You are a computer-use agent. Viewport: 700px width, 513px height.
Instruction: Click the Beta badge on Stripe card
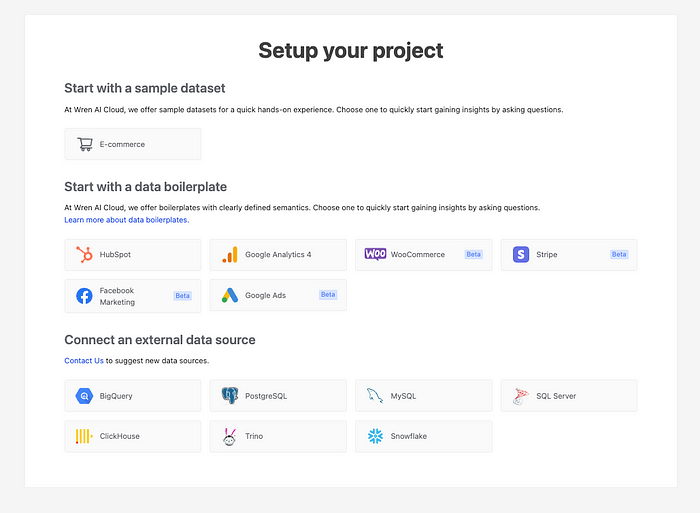coord(619,254)
